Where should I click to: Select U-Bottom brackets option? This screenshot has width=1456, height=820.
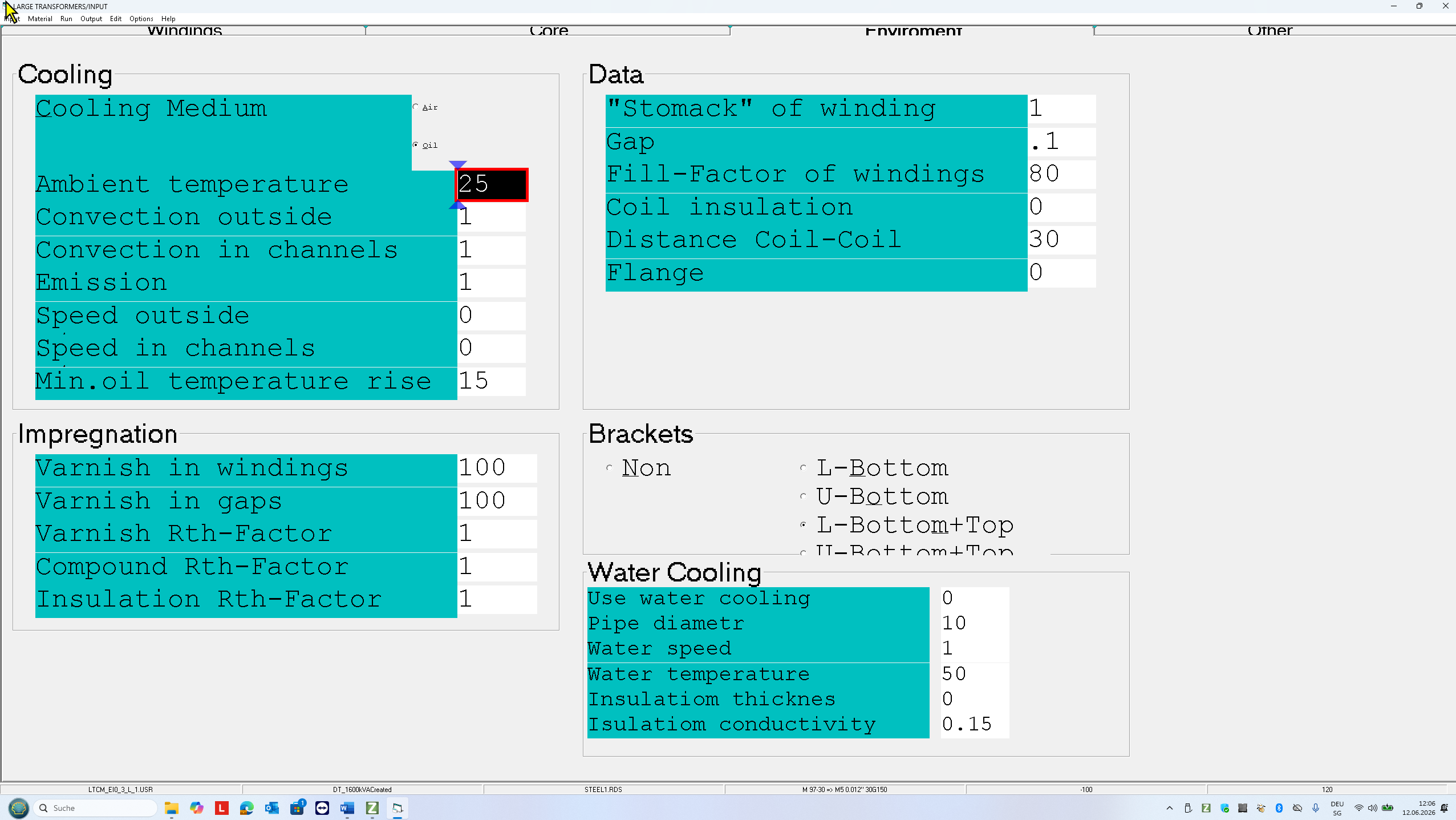click(874, 496)
